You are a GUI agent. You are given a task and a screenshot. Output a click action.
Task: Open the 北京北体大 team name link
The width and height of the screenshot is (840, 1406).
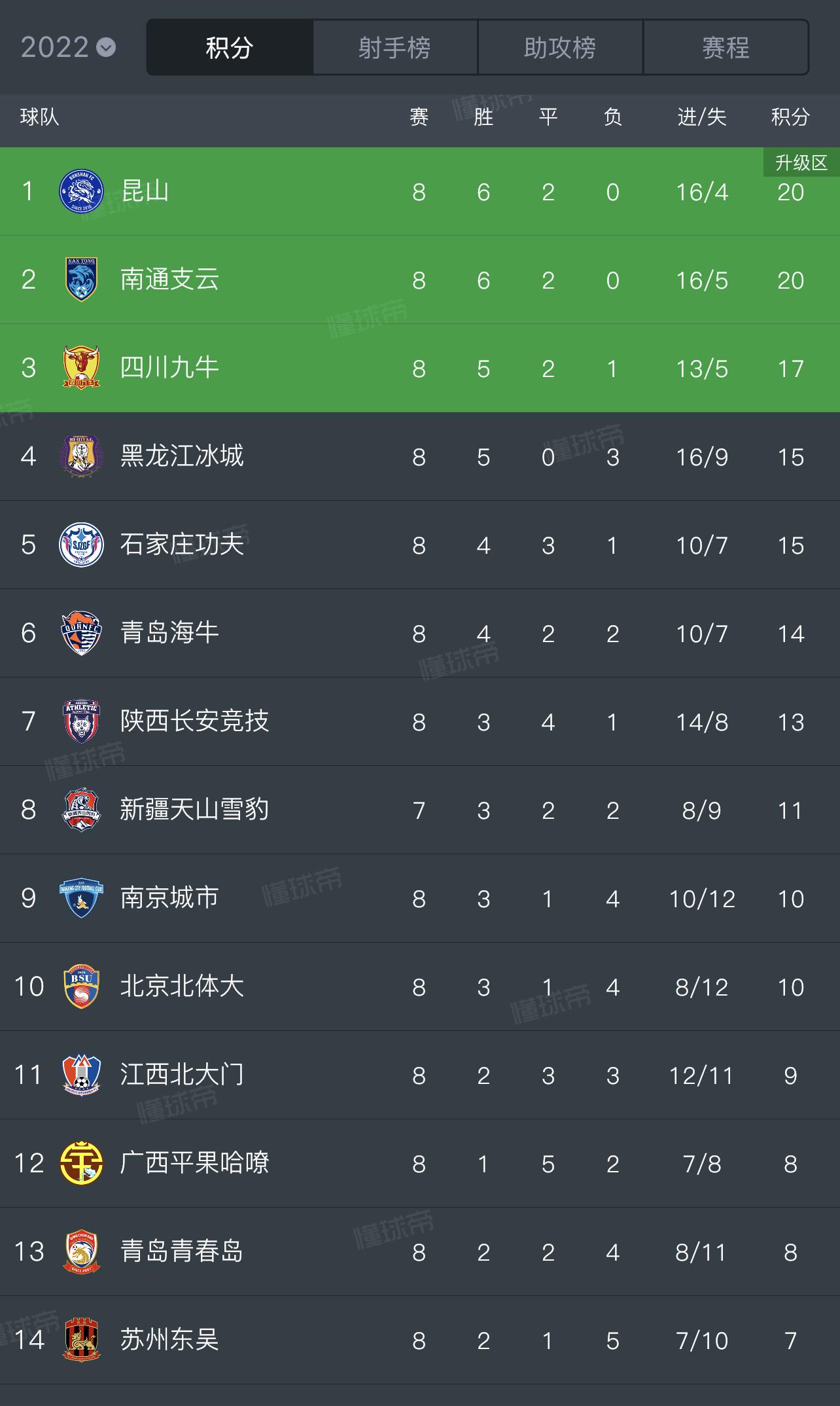pos(182,986)
